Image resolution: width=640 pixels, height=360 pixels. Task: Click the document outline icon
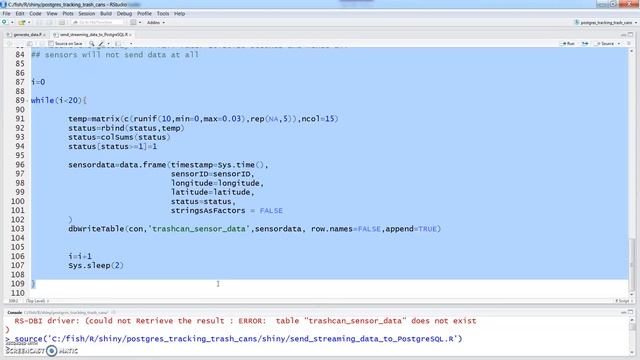(x=629, y=43)
